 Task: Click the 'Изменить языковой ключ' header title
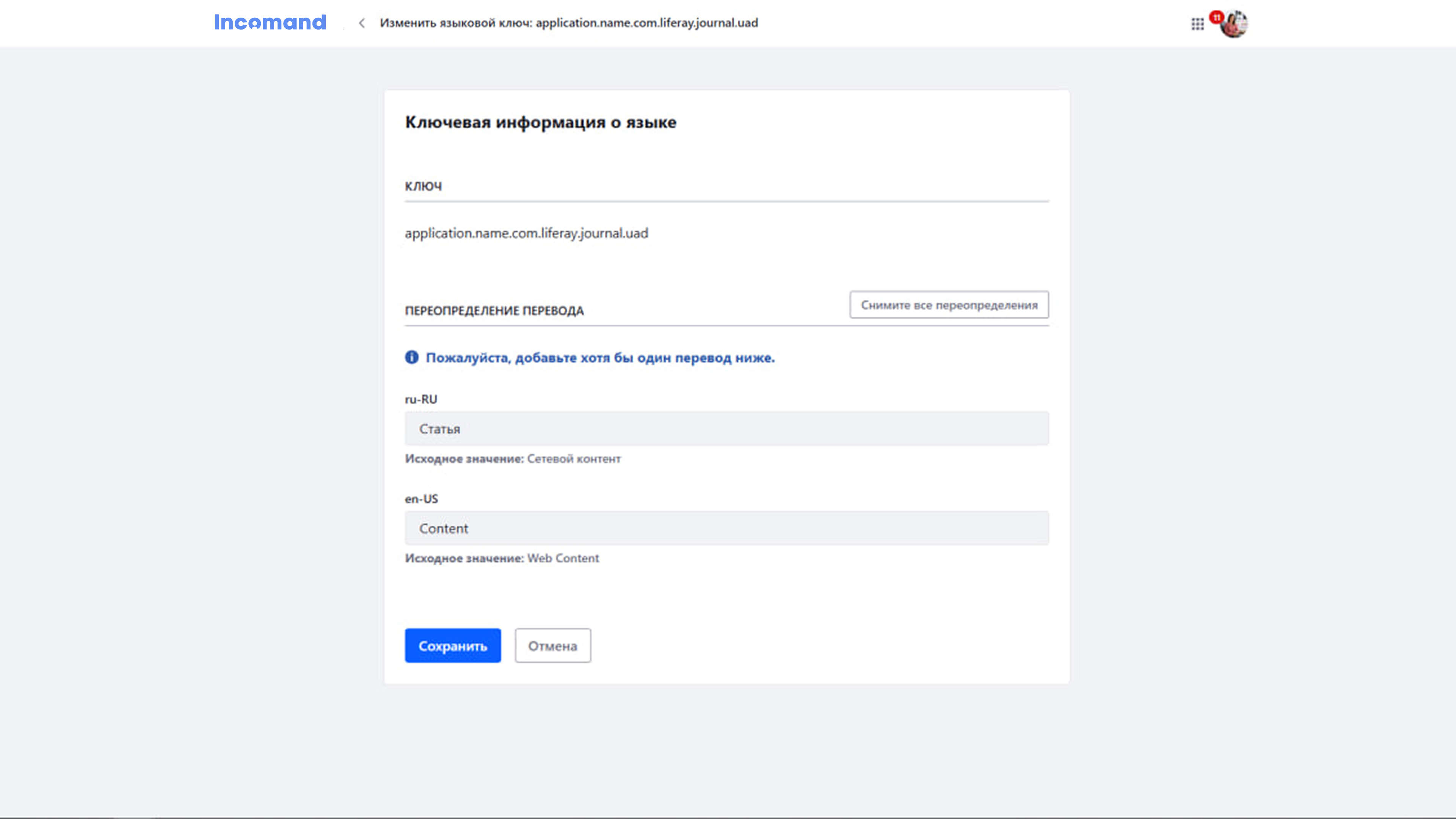coord(568,23)
